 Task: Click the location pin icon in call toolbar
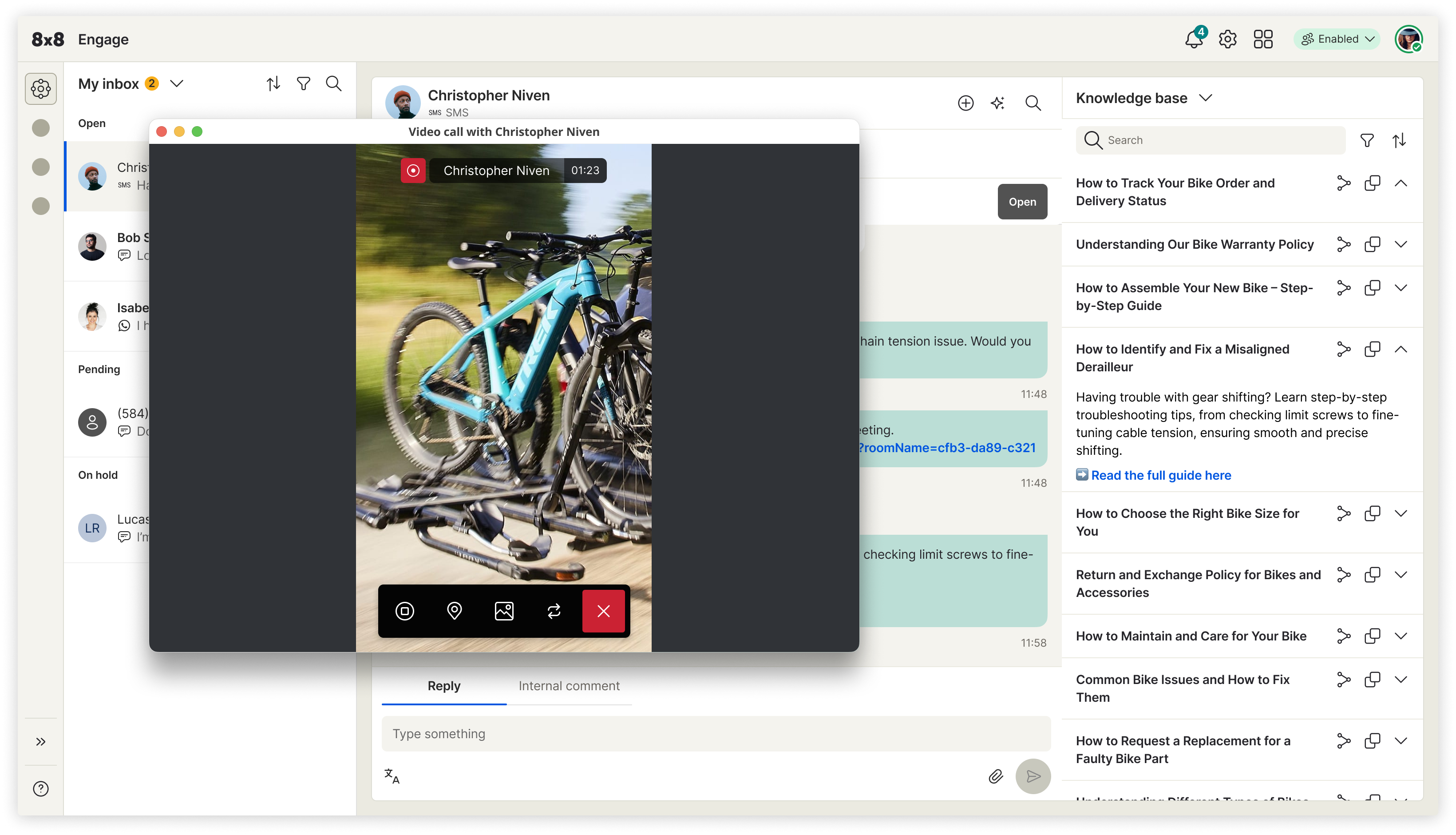(x=454, y=611)
